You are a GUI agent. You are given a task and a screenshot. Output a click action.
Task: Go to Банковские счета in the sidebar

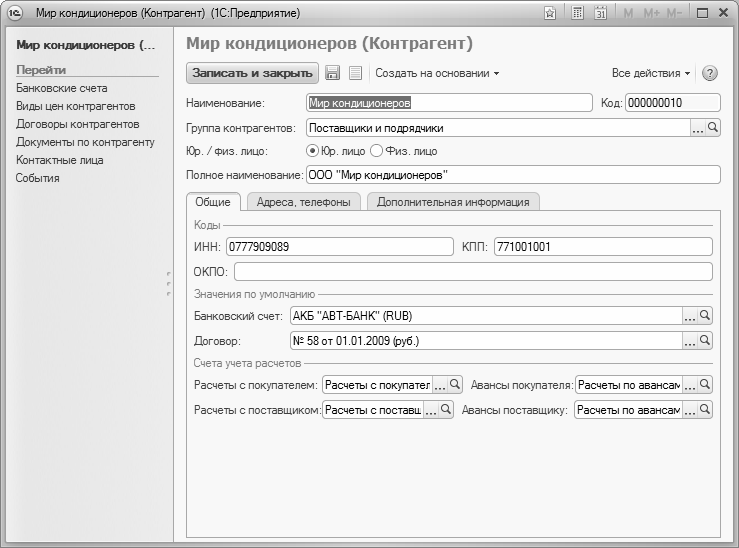pyautogui.click(x=61, y=88)
